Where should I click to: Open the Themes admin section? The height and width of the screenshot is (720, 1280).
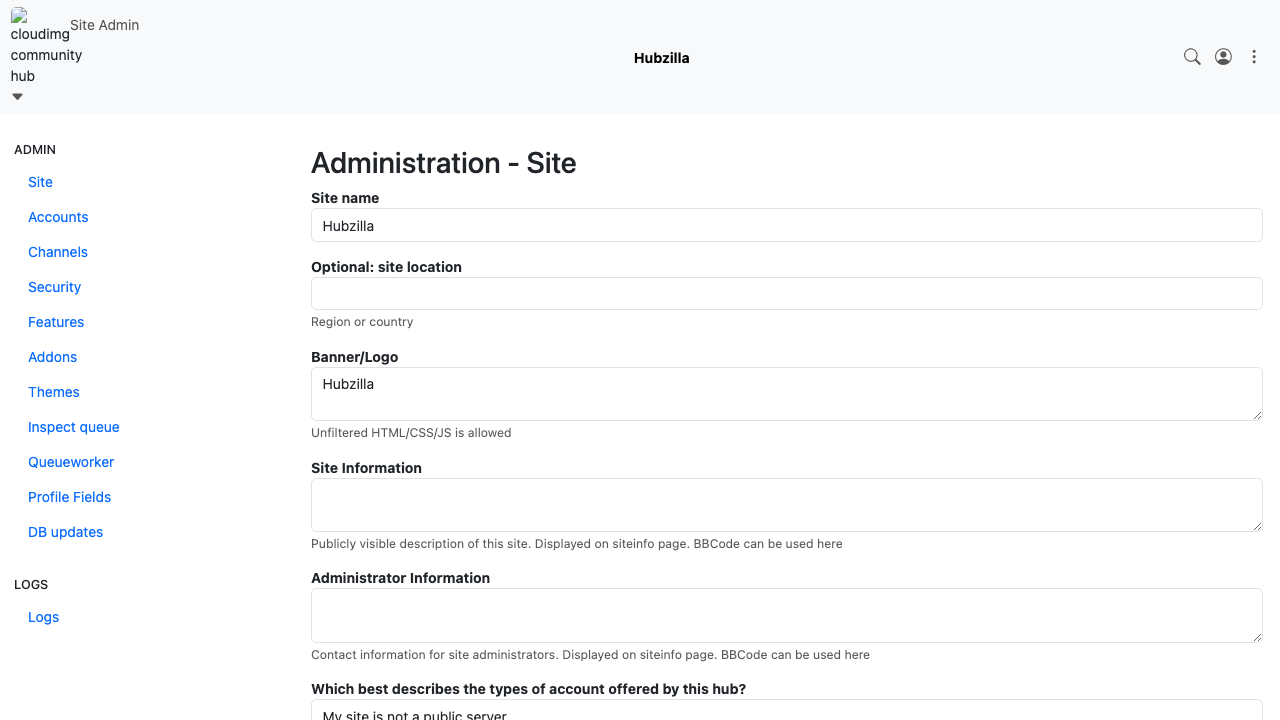coord(54,392)
